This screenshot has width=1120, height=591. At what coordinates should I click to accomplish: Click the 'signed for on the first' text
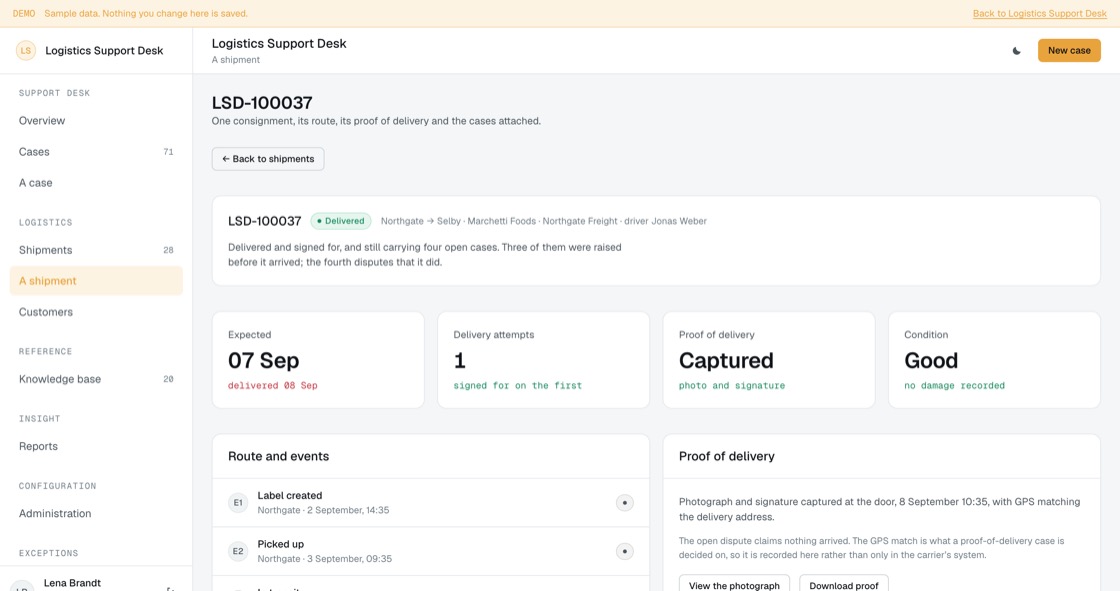518,386
